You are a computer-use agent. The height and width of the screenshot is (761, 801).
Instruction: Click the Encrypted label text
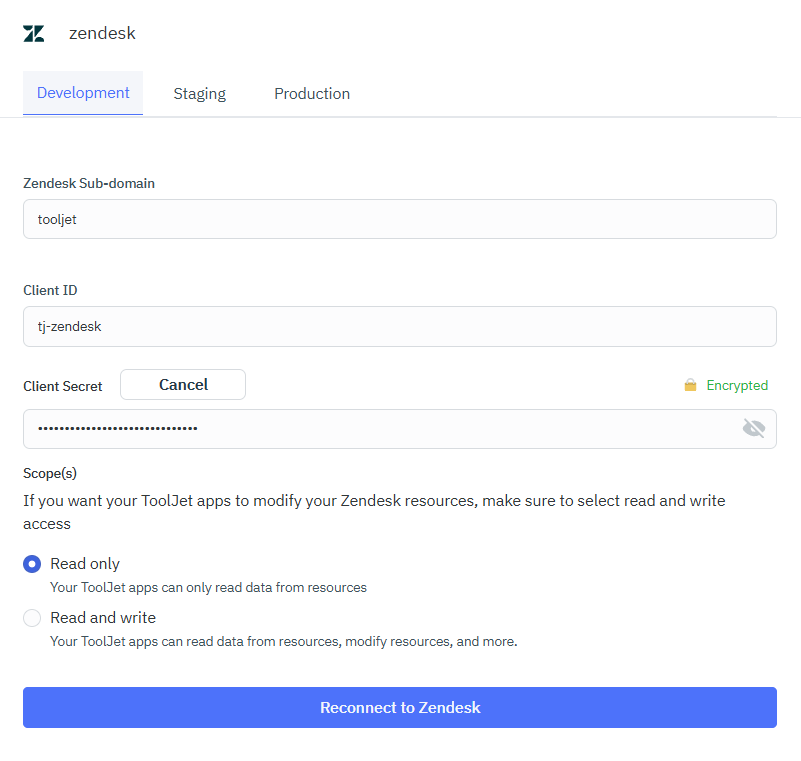click(737, 385)
